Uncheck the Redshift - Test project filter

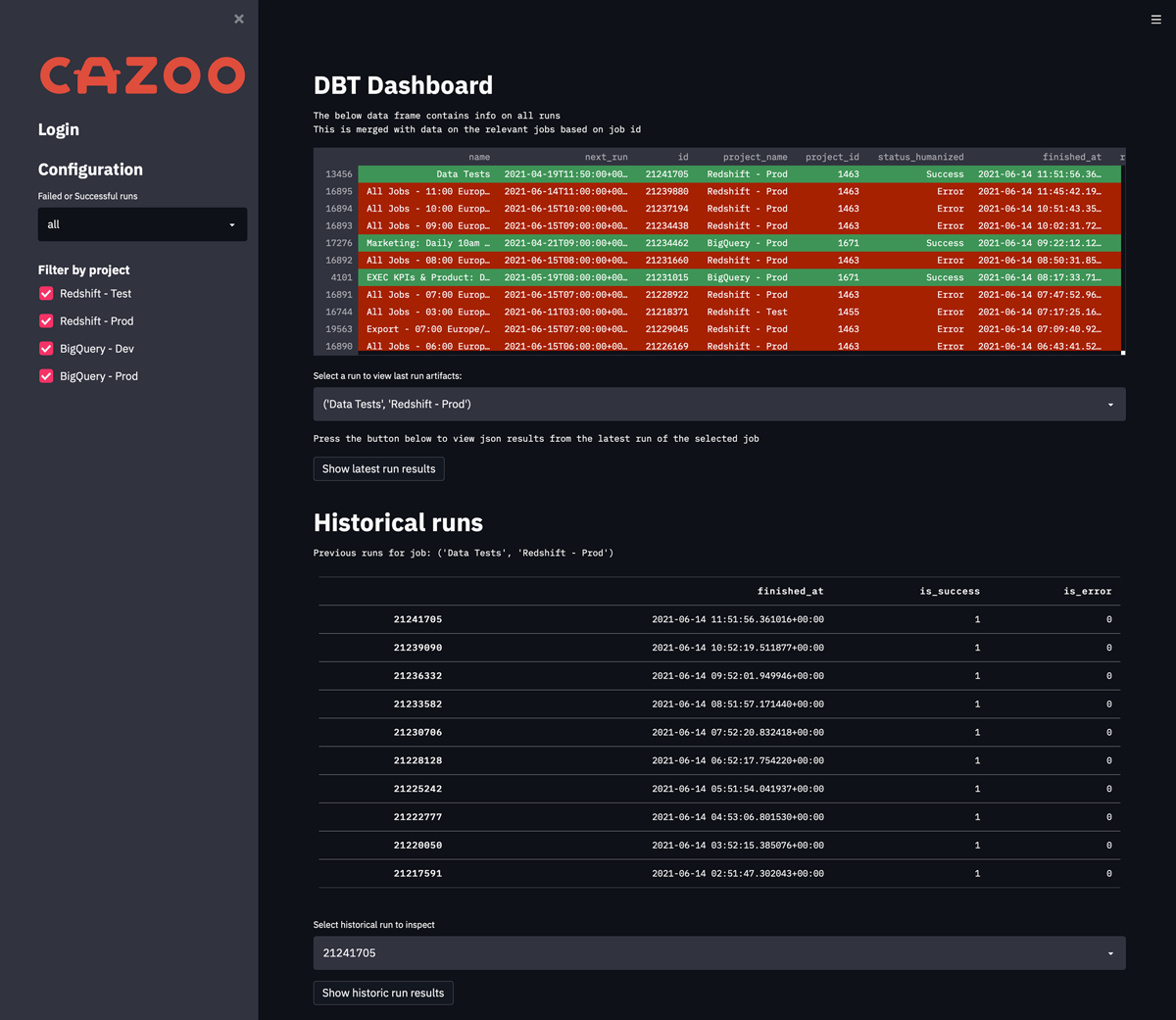(46, 294)
